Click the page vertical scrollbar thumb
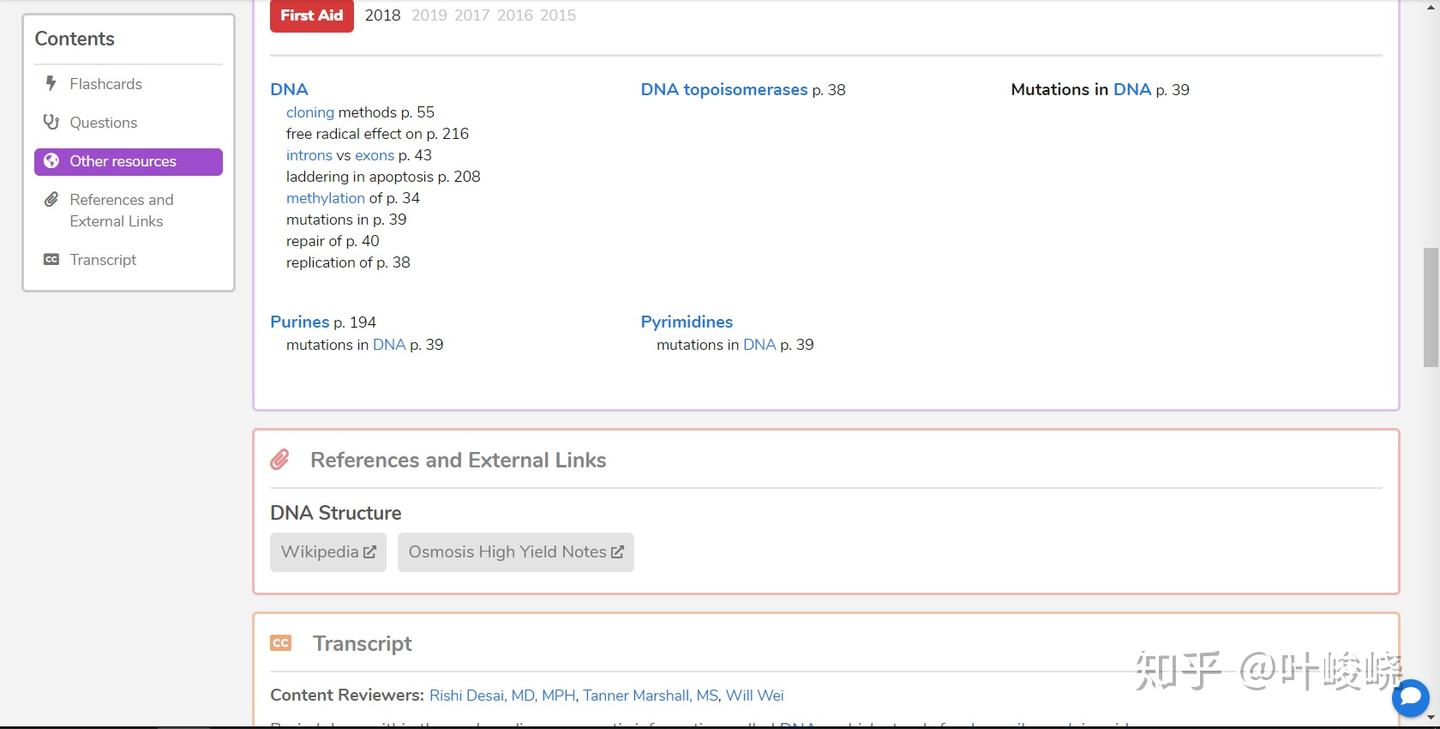Screen dimensions: 1440x729 pos(1431,308)
